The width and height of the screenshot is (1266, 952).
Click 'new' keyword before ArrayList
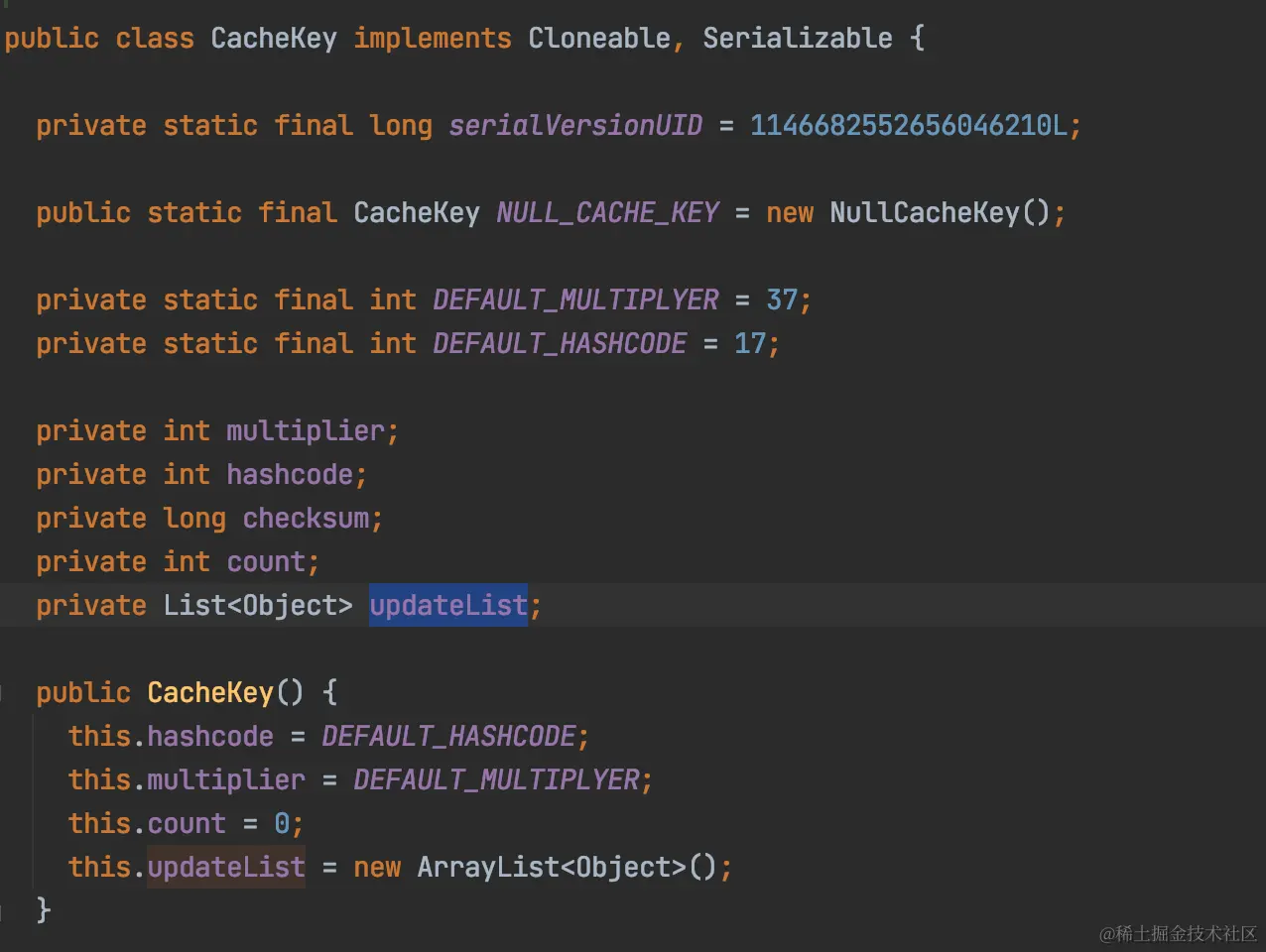pos(377,868)
